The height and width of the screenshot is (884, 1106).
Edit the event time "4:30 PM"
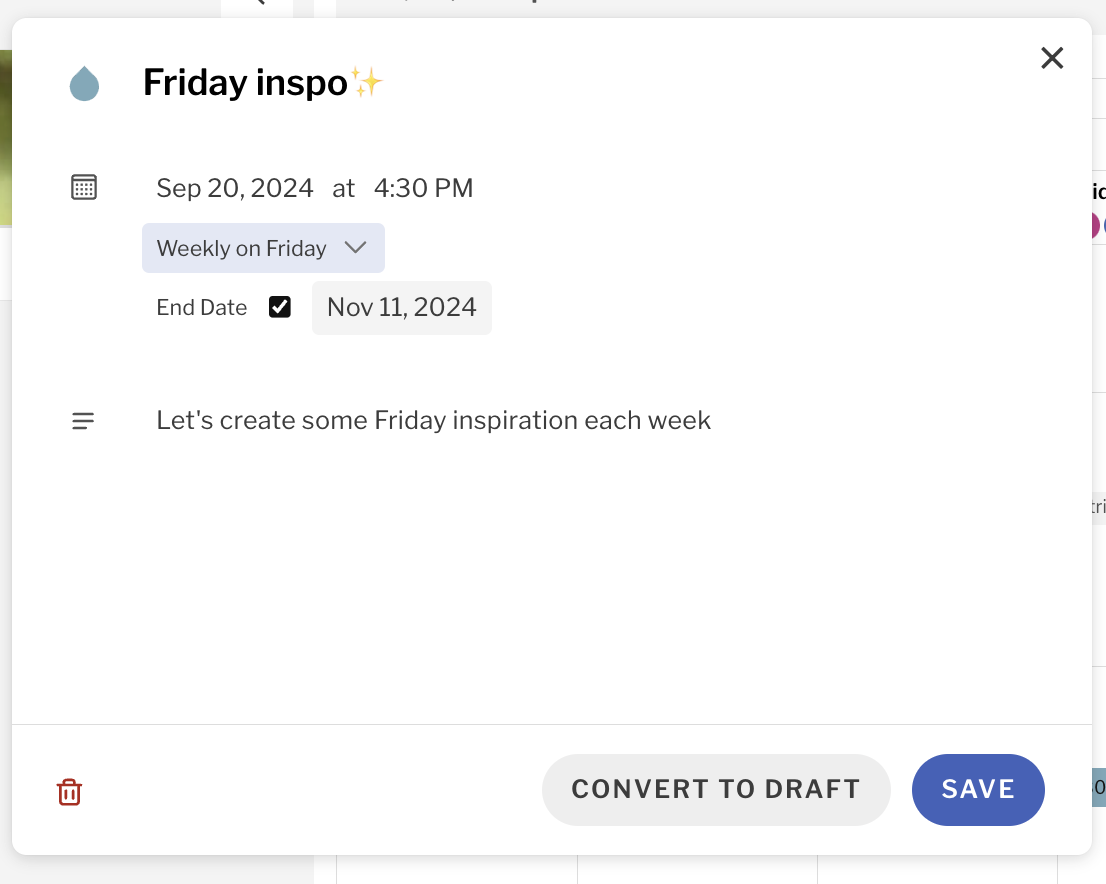point(424,187)
